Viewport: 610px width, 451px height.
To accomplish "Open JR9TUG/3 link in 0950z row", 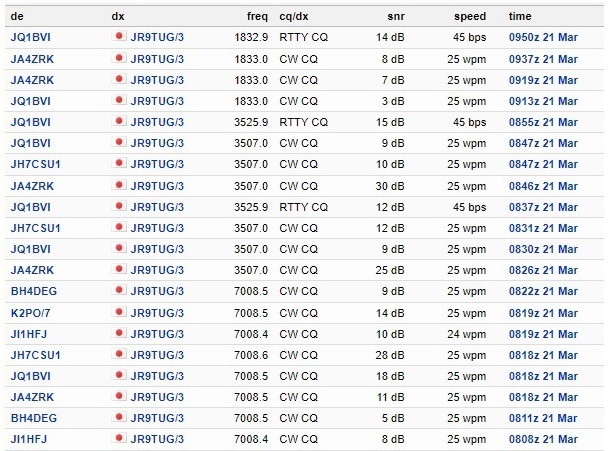I will [157, 37].
